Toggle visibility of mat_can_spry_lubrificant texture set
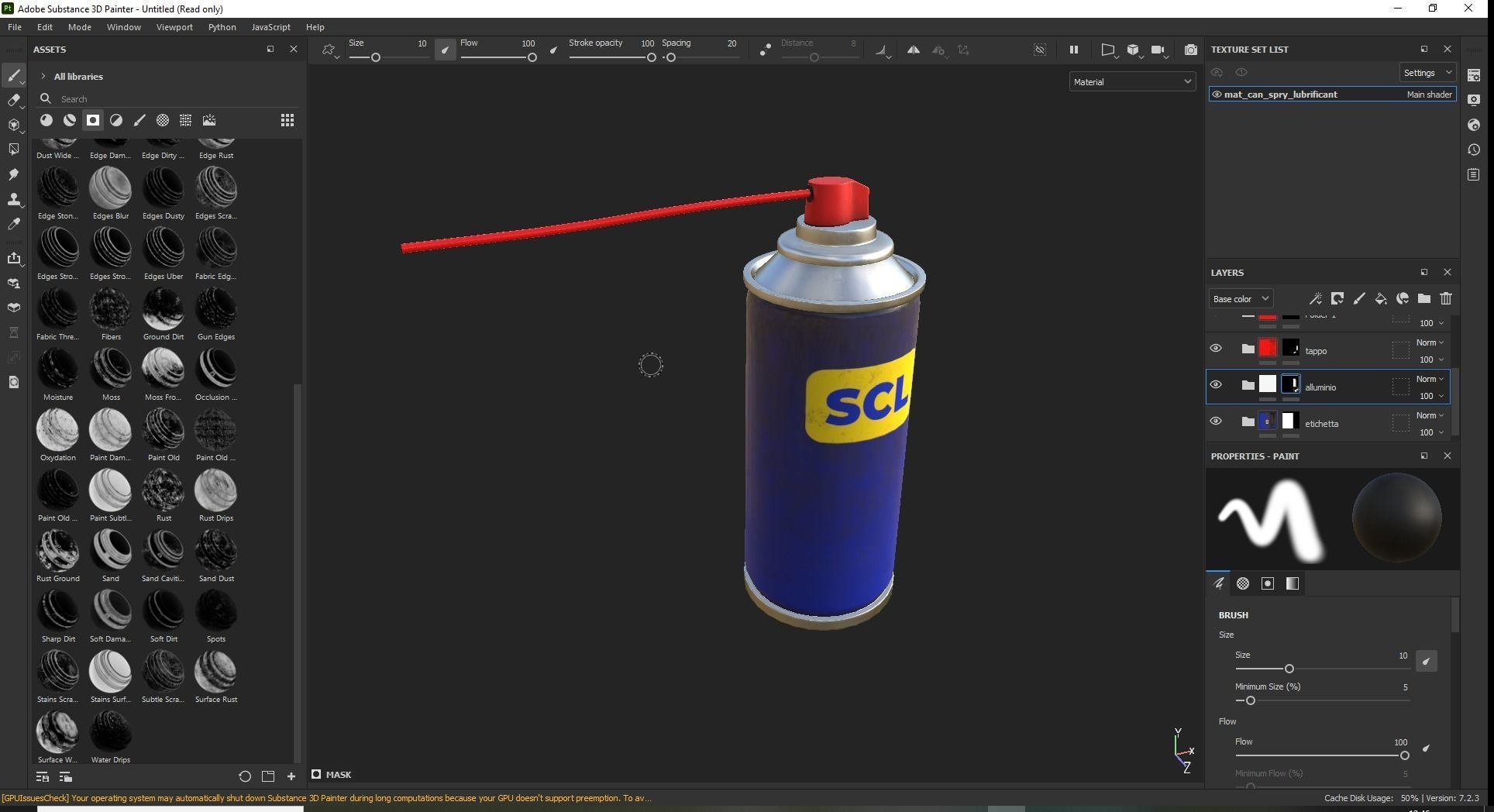This screenshot has width=1494, height=812. (1217, 95)
